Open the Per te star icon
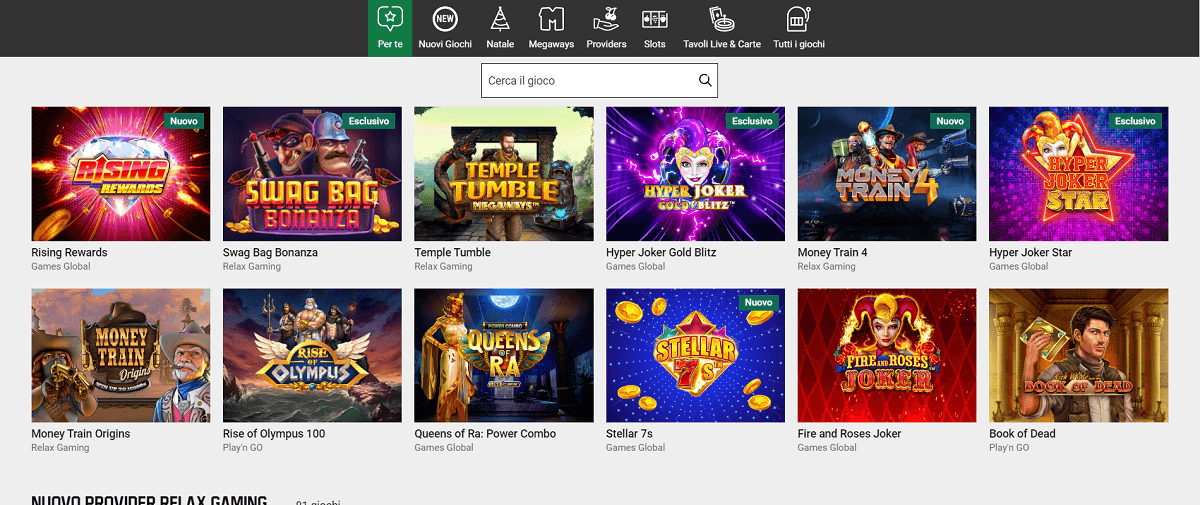 pos(390,18)
